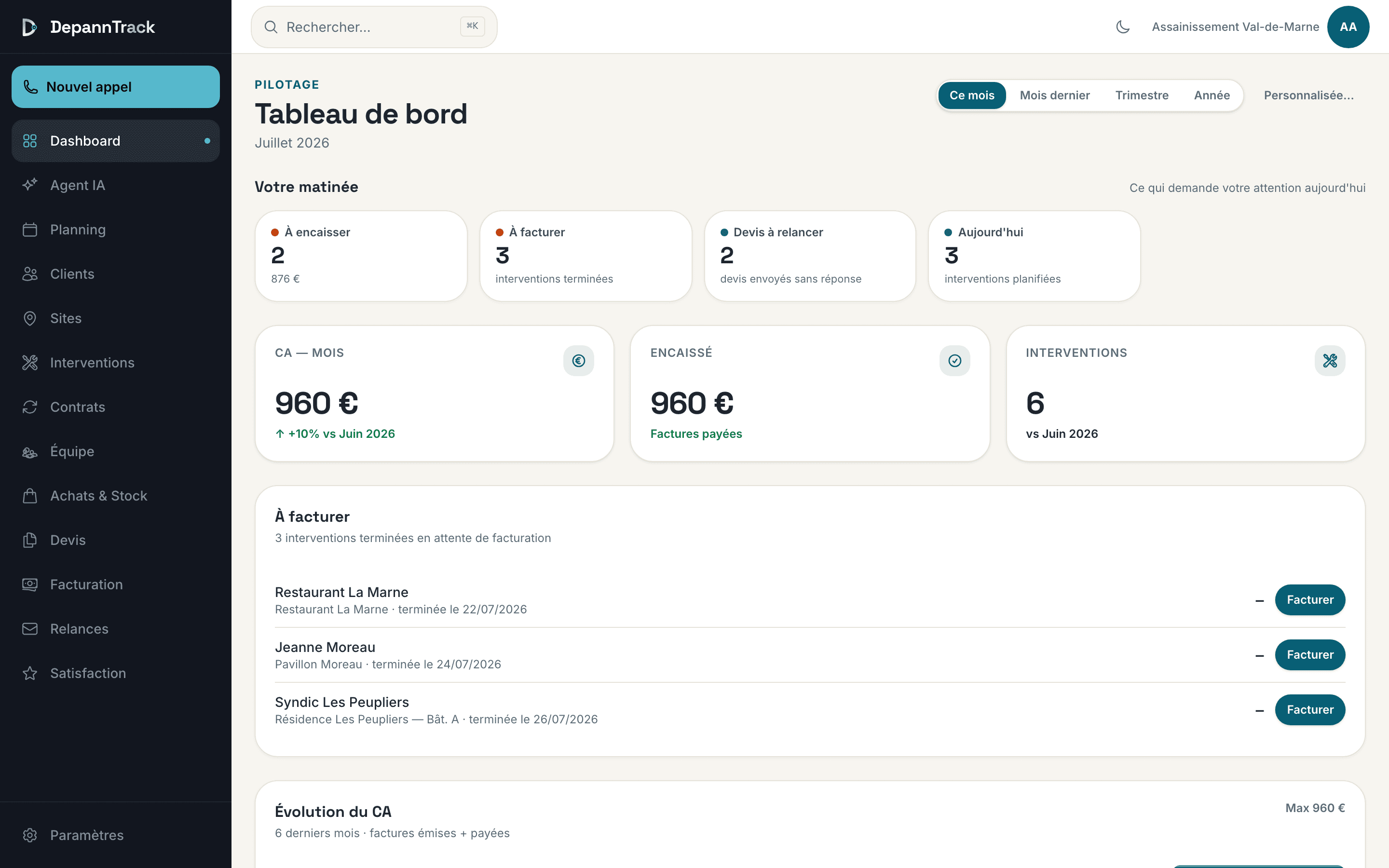Open the Devis à relancer card
The width and height of the screenshot is (1389, 868).
coord(810,256)
